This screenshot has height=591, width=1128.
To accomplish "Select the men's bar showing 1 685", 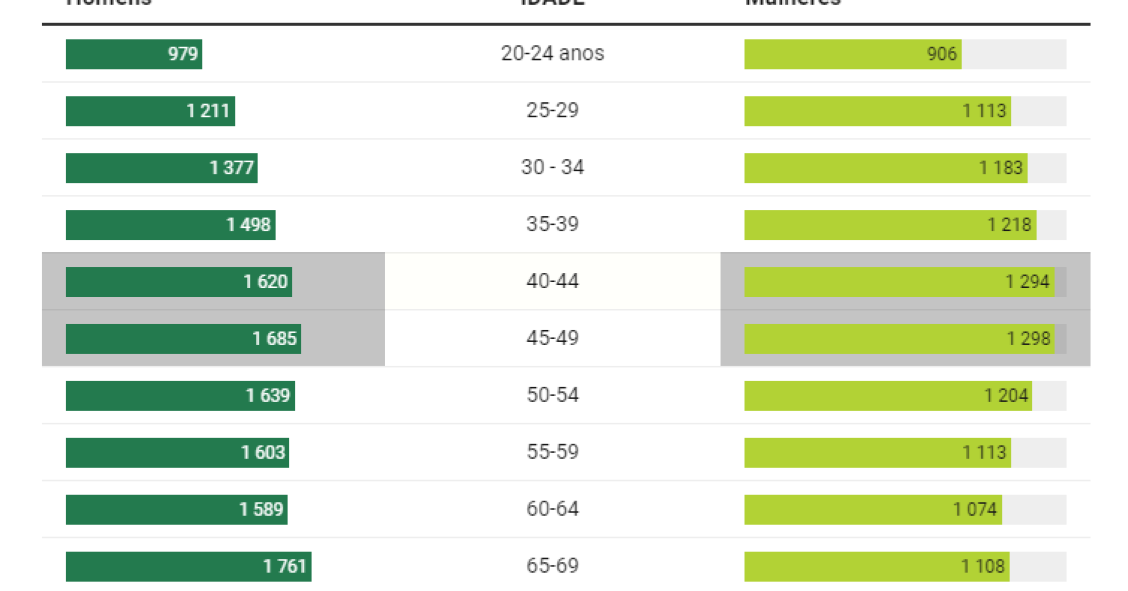I will (x=183, y=339).
